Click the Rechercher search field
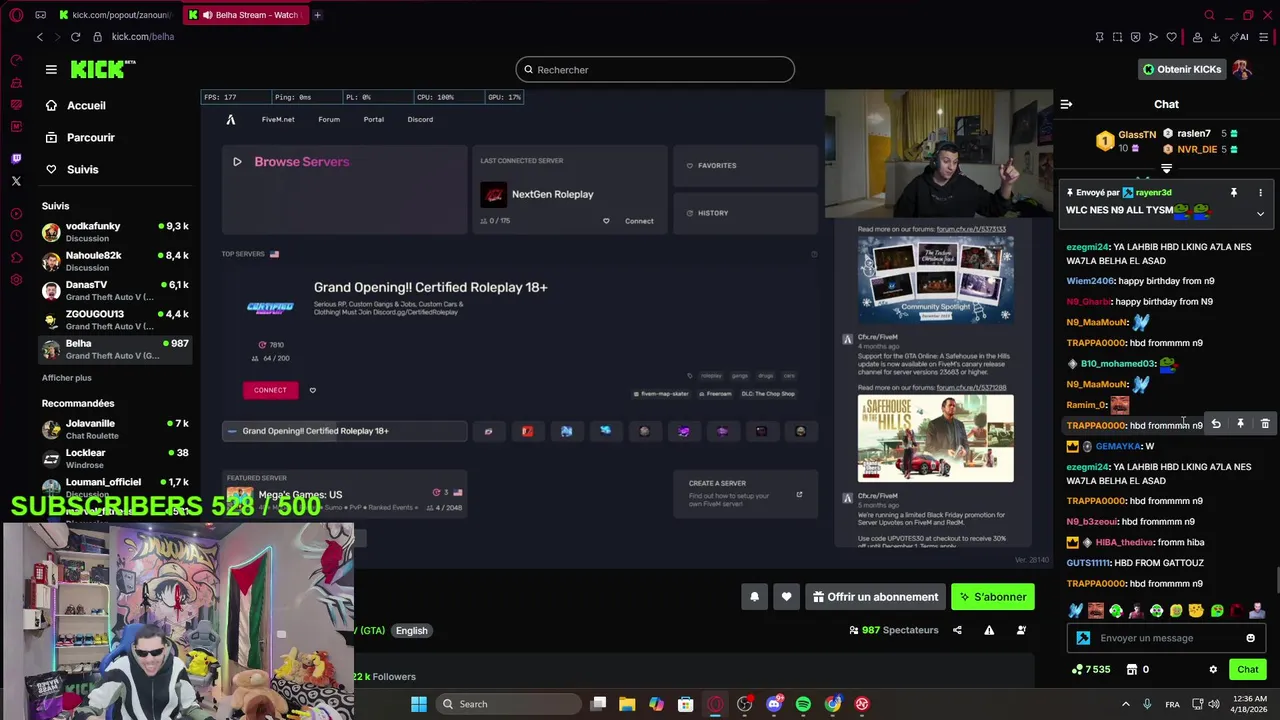This screenshot has width=1280, height=720. click(655, 70)
